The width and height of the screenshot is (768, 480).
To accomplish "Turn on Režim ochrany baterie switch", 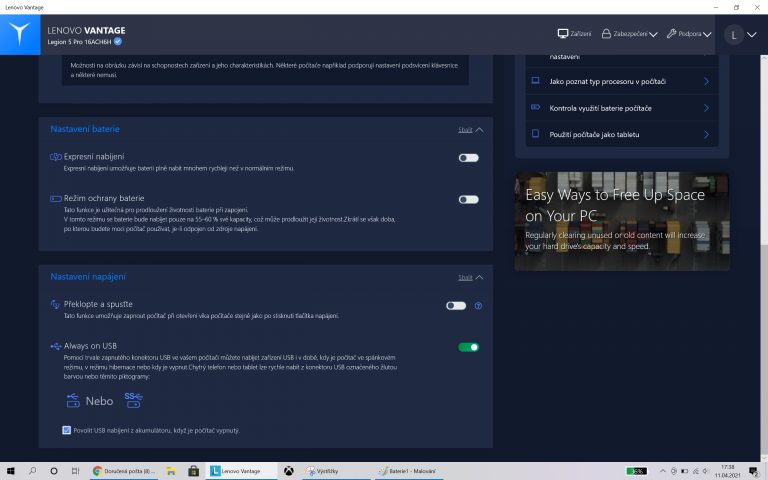I will click(x=468, y=199).
